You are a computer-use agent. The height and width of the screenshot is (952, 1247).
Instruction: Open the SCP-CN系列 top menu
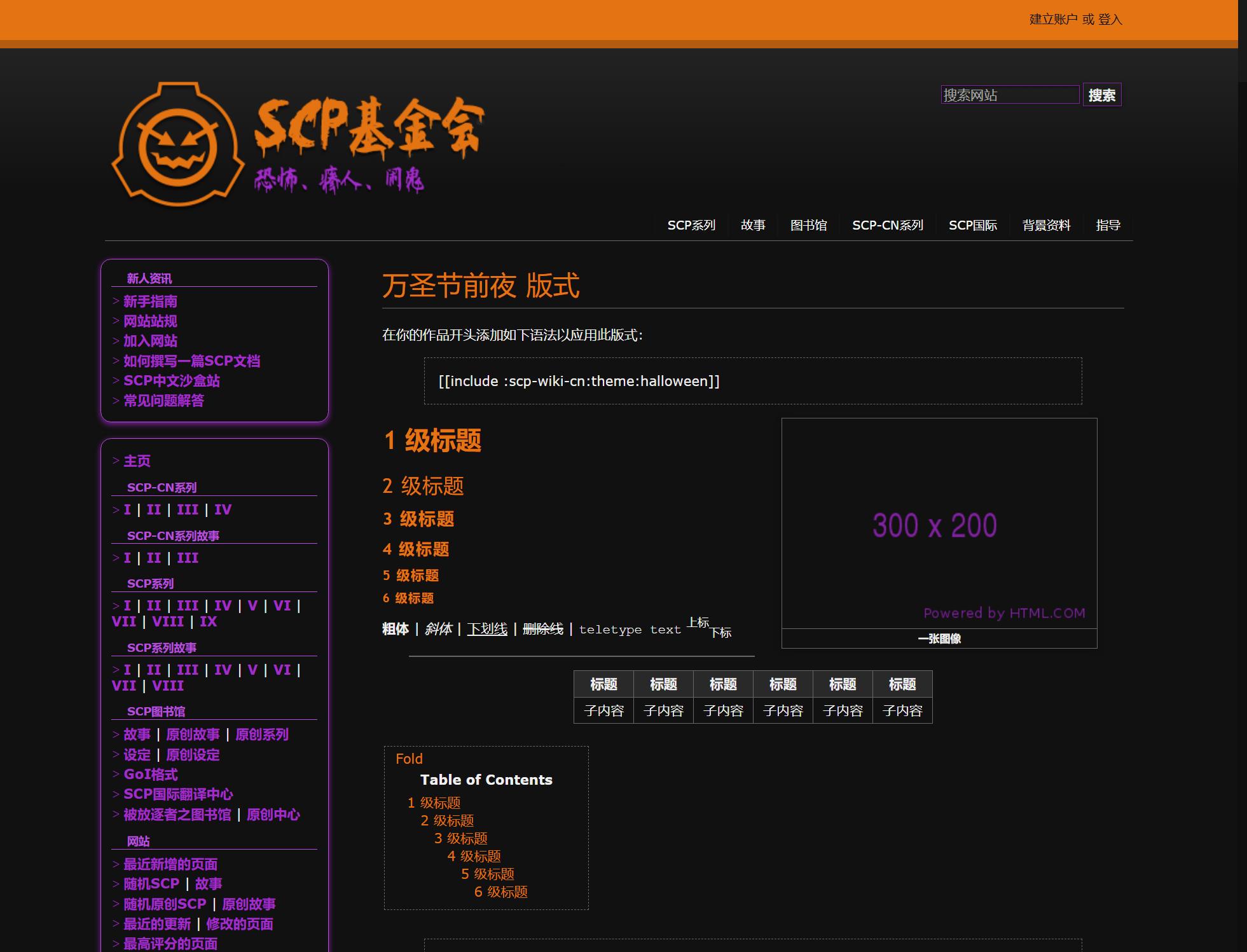tap(887, 225)
